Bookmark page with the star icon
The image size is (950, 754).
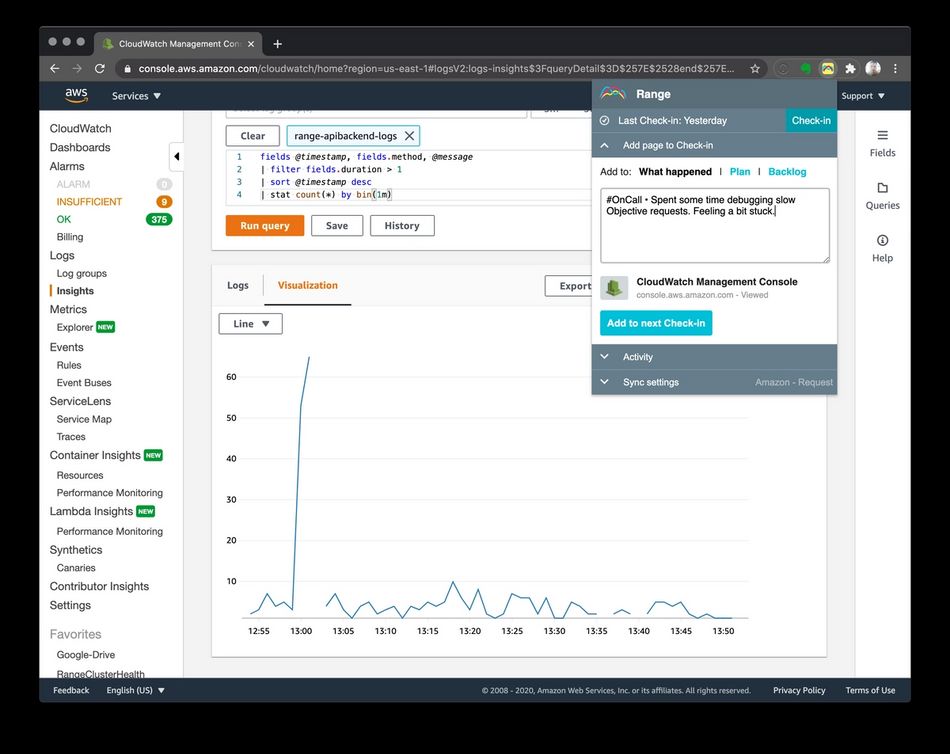click(x=755, y=68)
